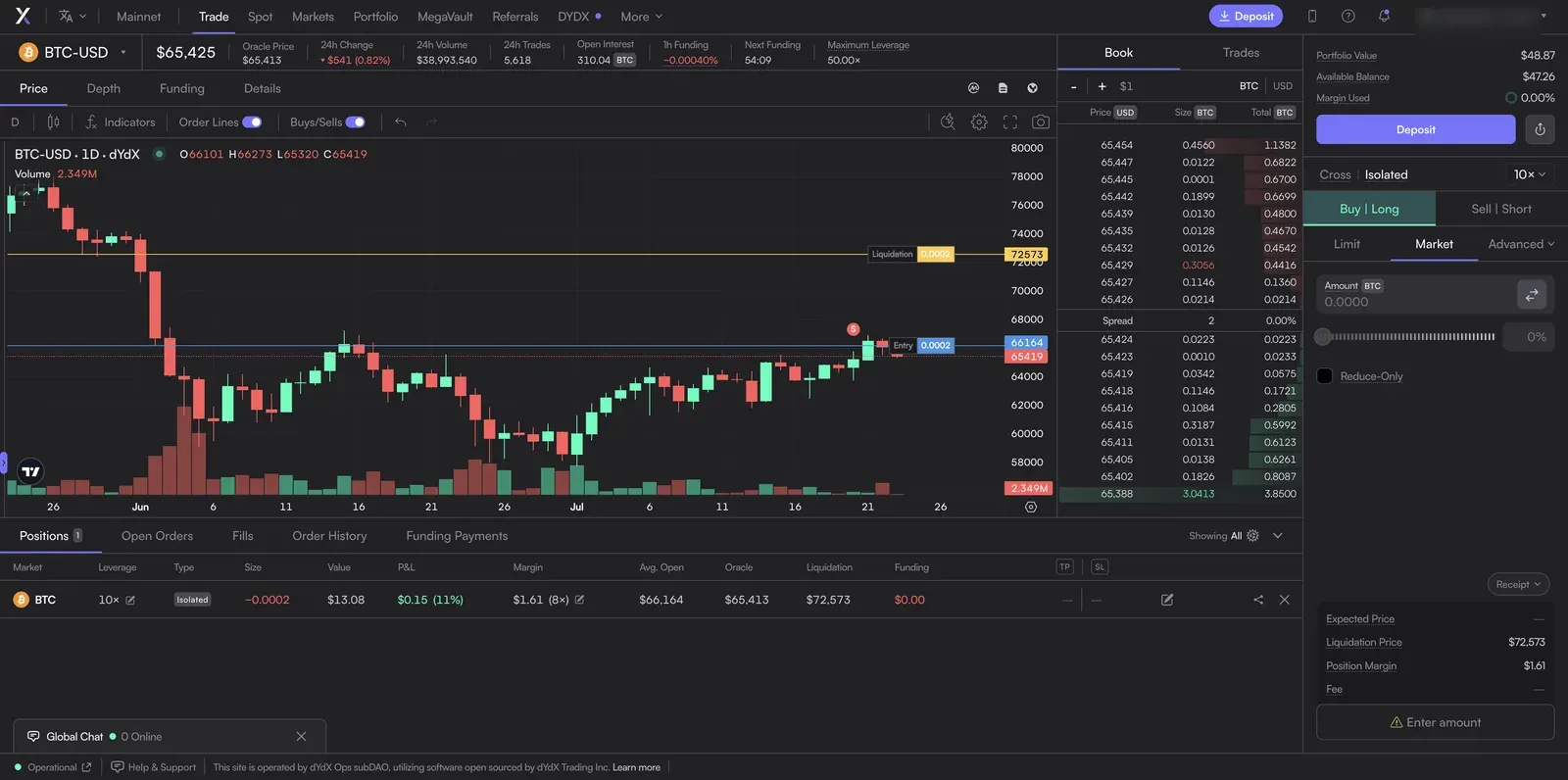This screenshot has width=1568, height=780.
Task: Swap amount denomination with arrows icon
Action: 1532,294
